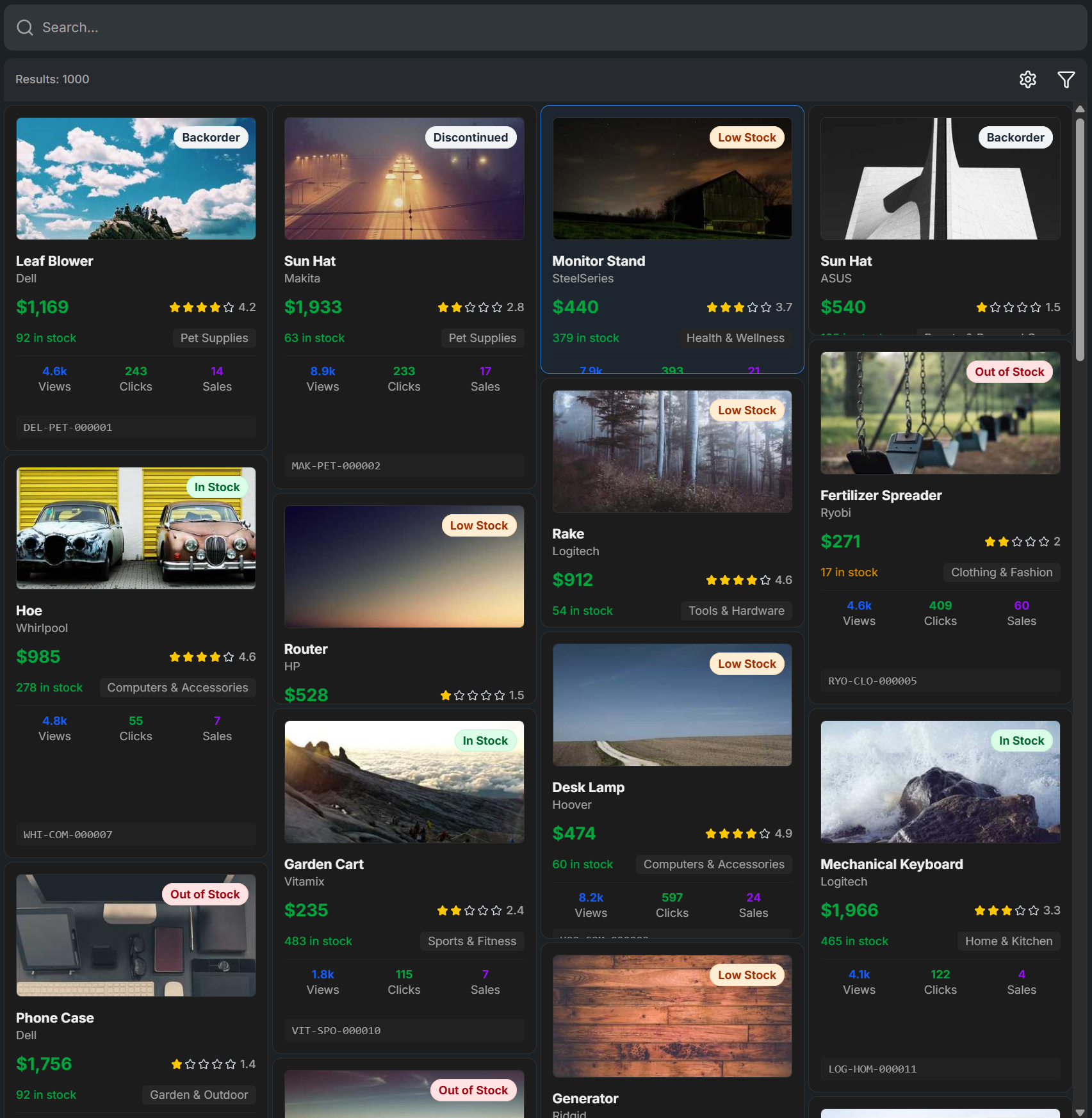Select the Hoe vintage cars image
Screen dimensions: 1092x1118
pos(136,528)
